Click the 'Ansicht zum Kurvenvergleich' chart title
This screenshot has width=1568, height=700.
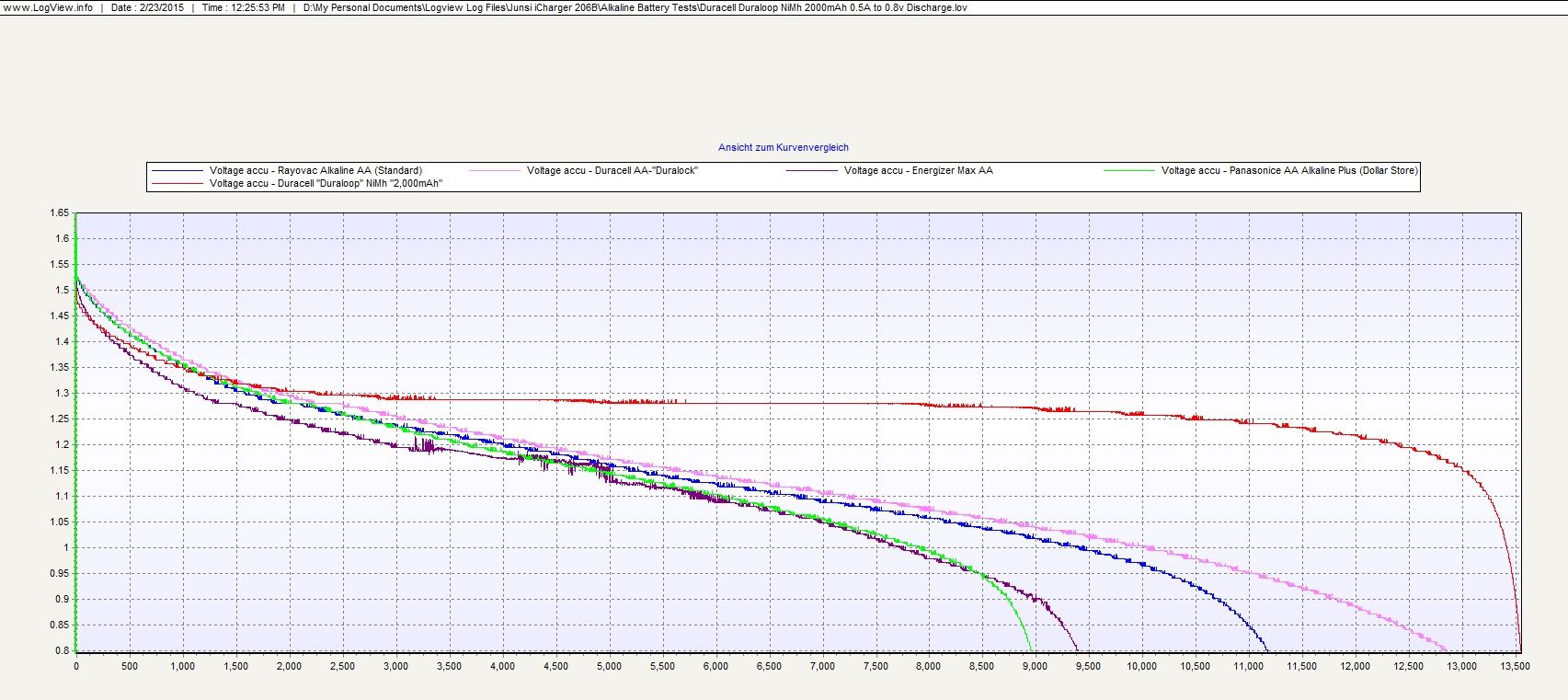(784, 147)
